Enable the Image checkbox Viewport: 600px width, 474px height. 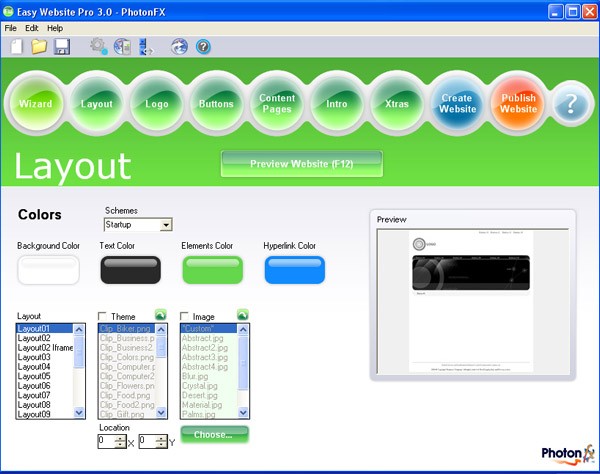[185, 317]
